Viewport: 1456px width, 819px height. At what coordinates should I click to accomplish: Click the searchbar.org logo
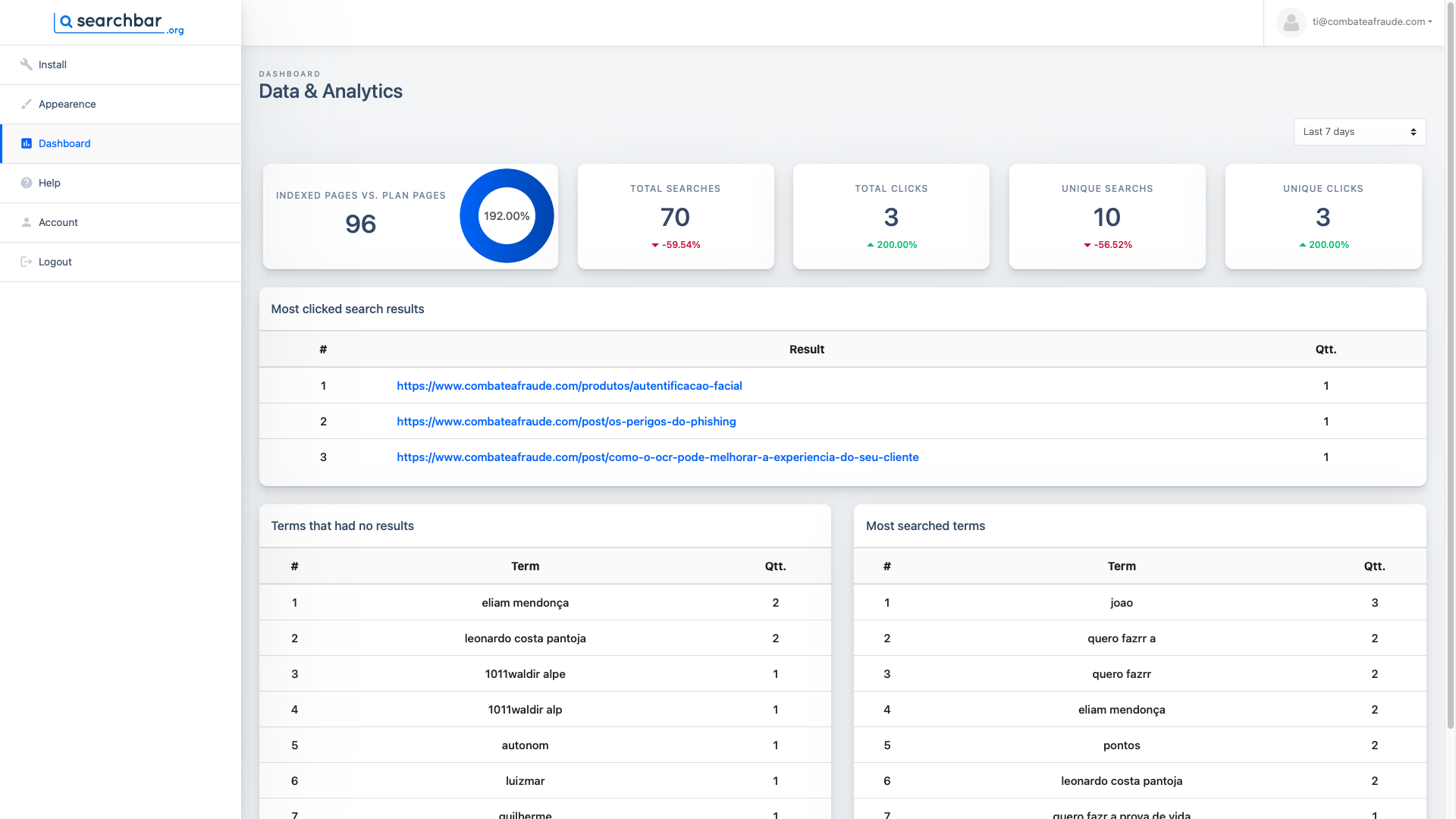coord(119,23)
